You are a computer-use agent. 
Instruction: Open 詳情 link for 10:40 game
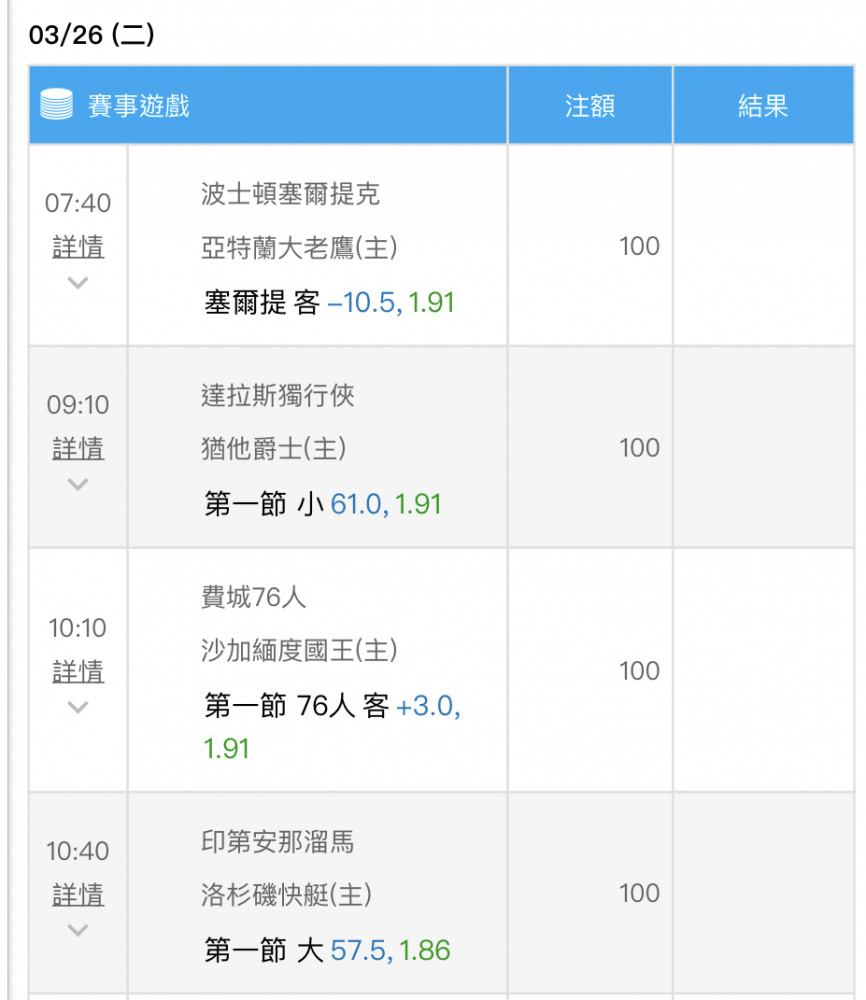click(x=78, y=894)
